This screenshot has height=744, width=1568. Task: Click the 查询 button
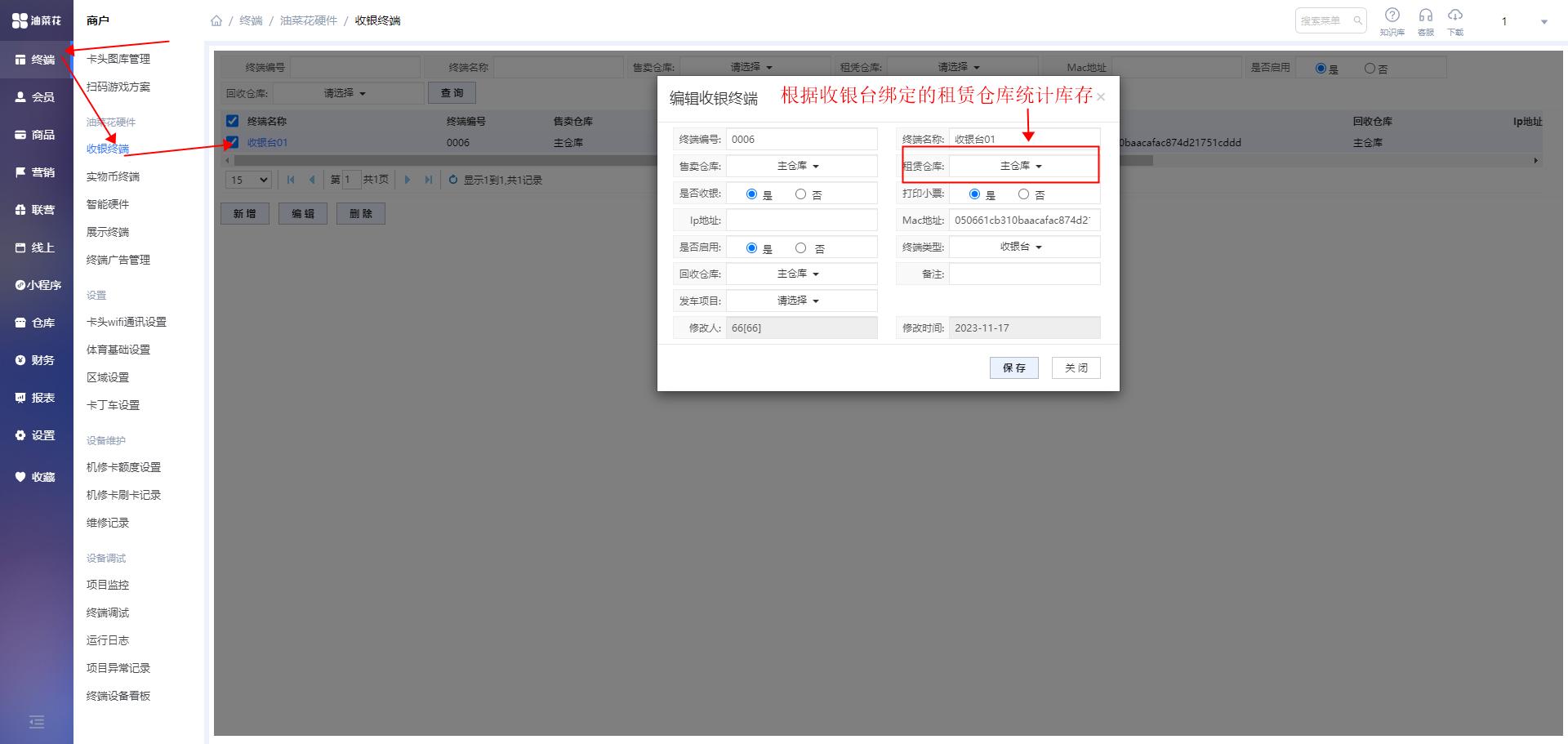point(452,93)
